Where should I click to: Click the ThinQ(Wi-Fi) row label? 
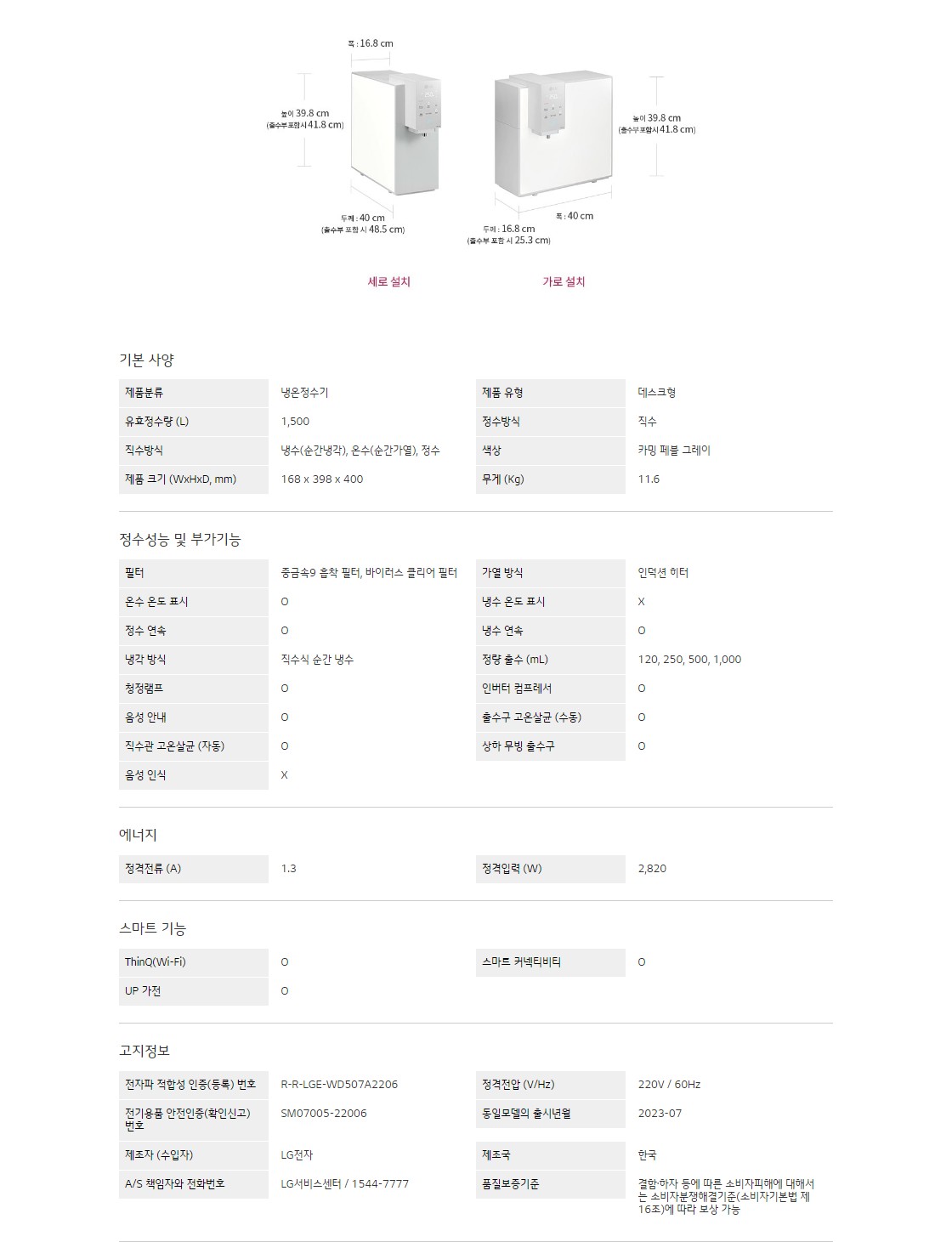(155, 962)
